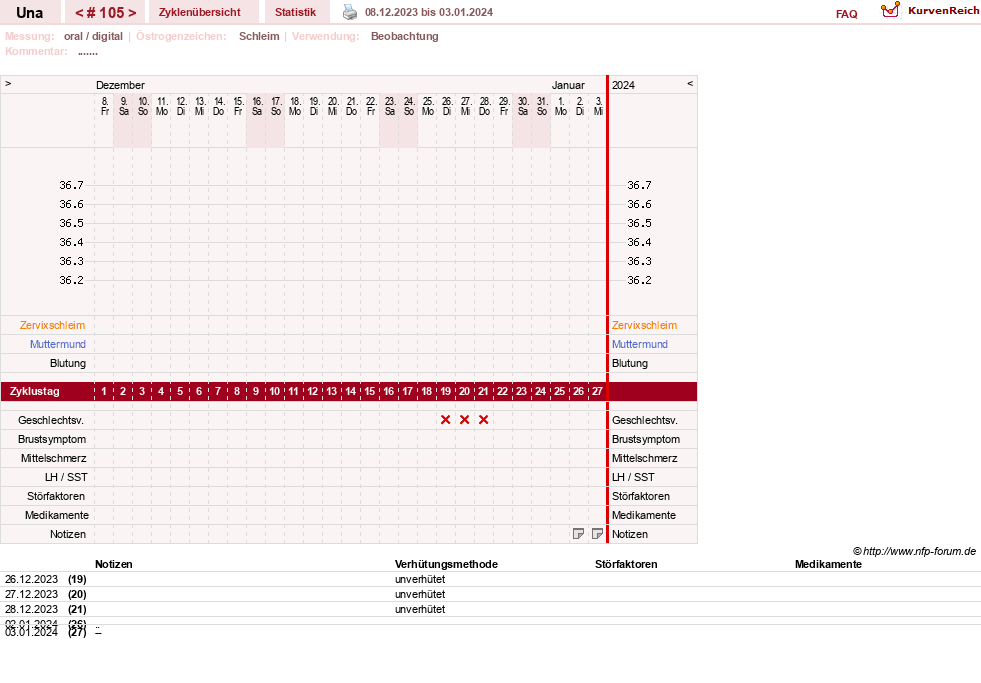Click the Notizen table column header
The image size is (981, 683).
point(113,564)
